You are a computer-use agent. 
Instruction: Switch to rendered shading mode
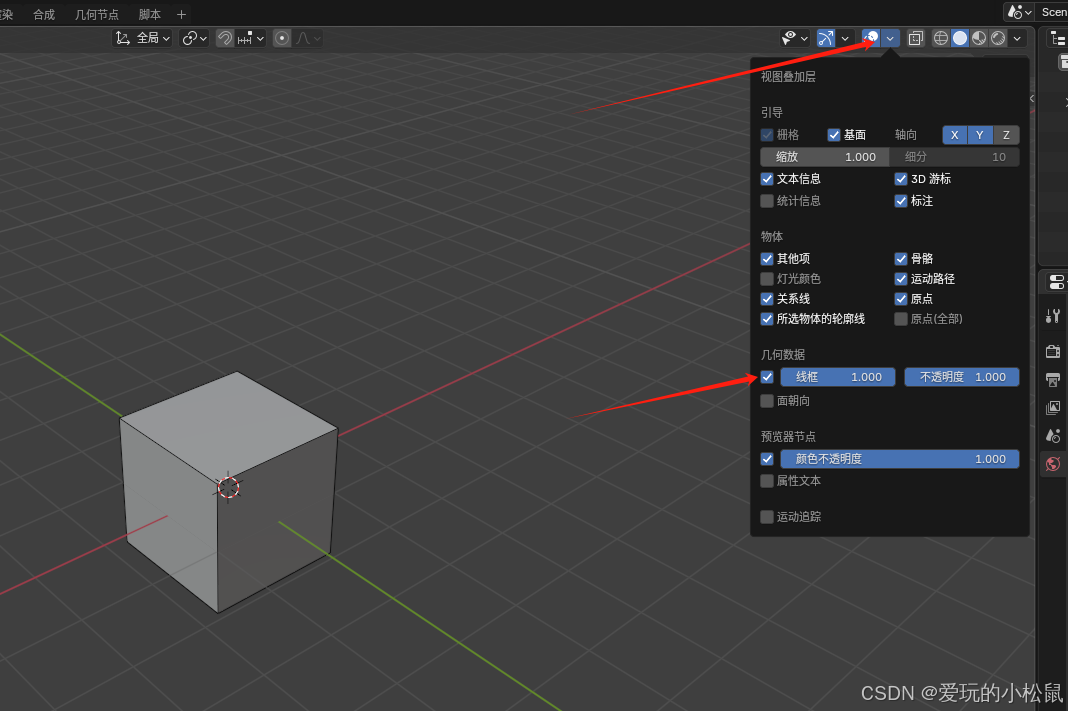(x=998, y=38)
